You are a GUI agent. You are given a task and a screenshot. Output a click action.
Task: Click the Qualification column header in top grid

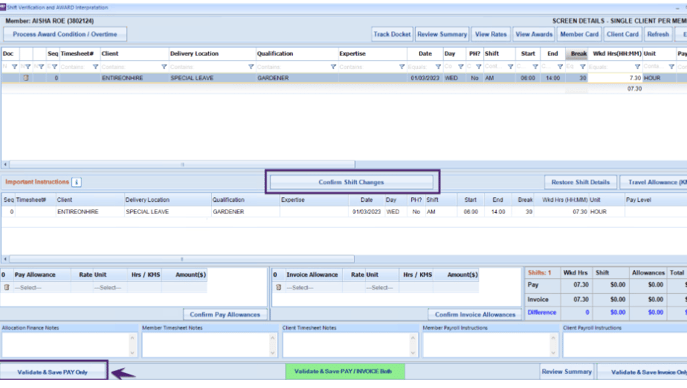click(x=297, y=53)
